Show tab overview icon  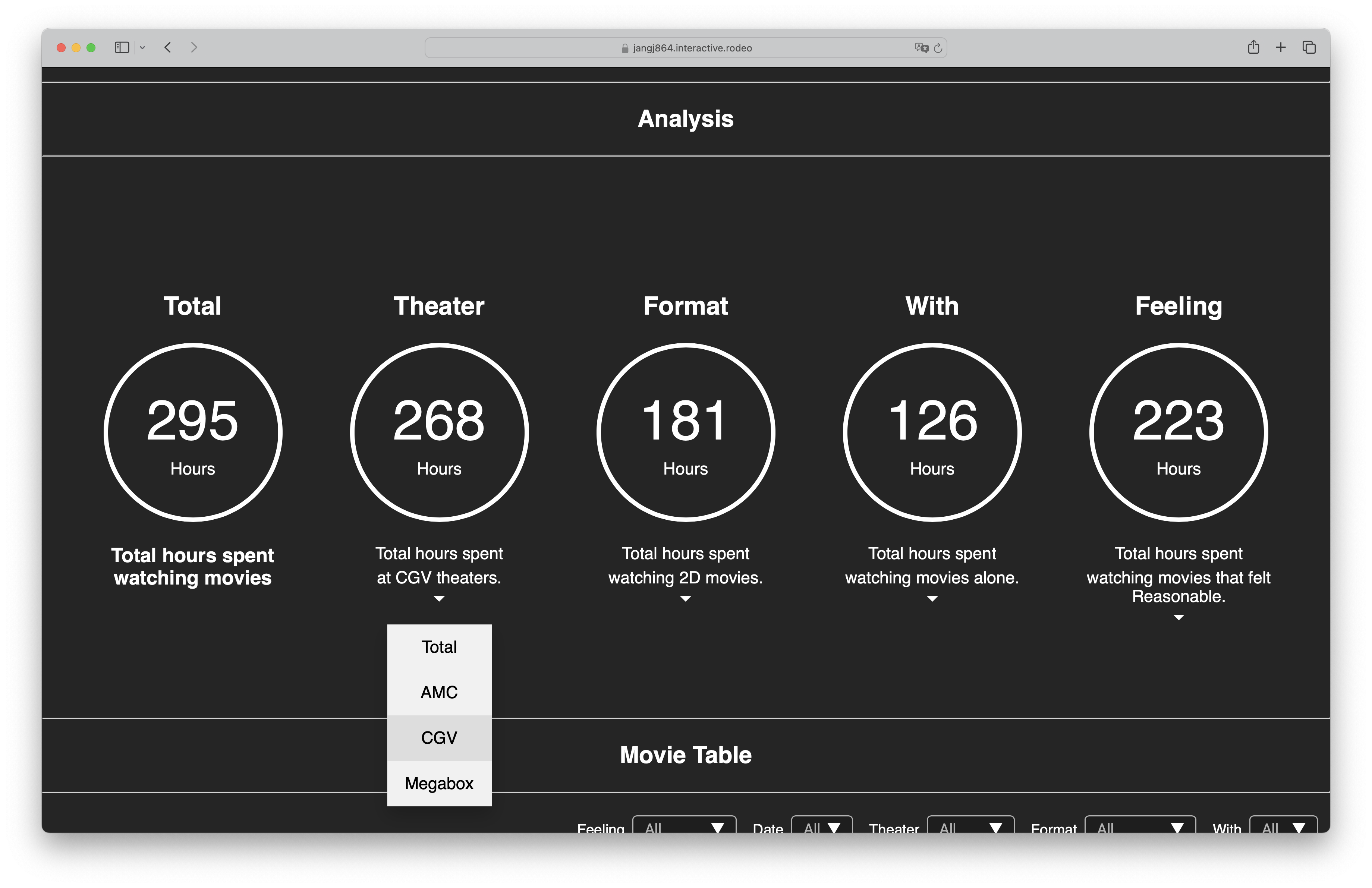(1309, 47)
